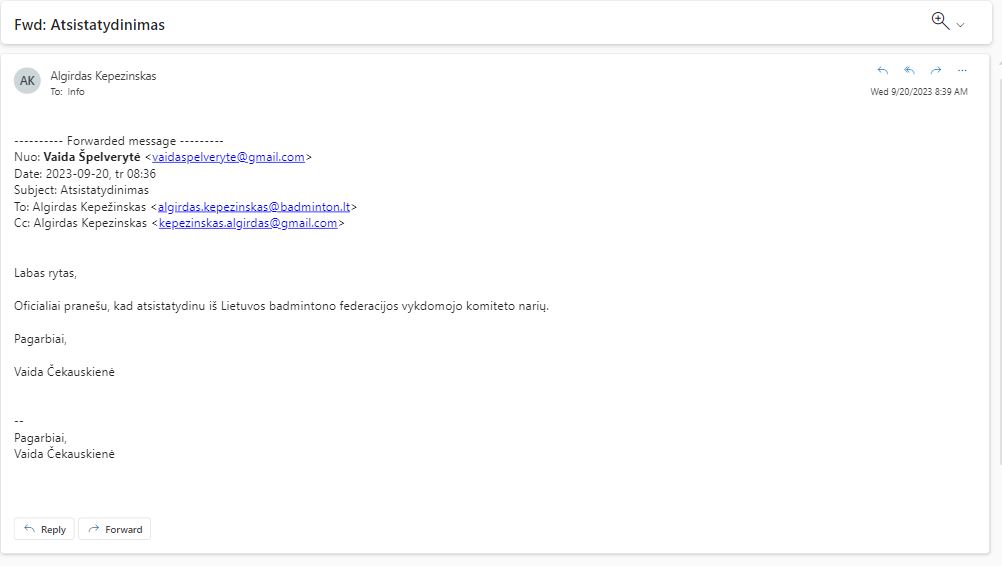Screen dimensions: 1002x566
Task: Click the Fwd: Atsistatydinimas subject heading
Action: pyautogui.click(x=89, y=25)
